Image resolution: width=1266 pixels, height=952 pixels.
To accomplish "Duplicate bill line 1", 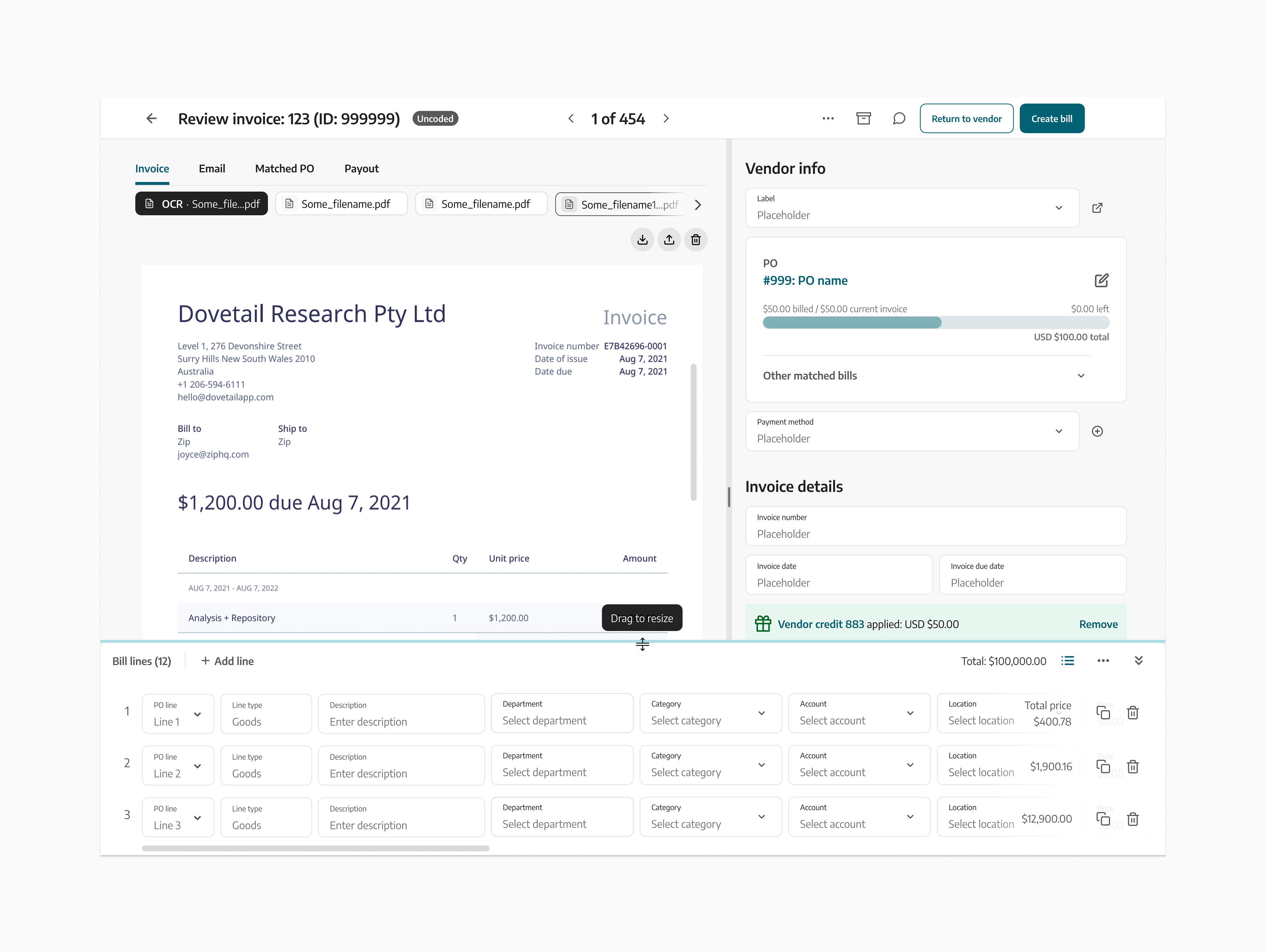I will 1103,713.
